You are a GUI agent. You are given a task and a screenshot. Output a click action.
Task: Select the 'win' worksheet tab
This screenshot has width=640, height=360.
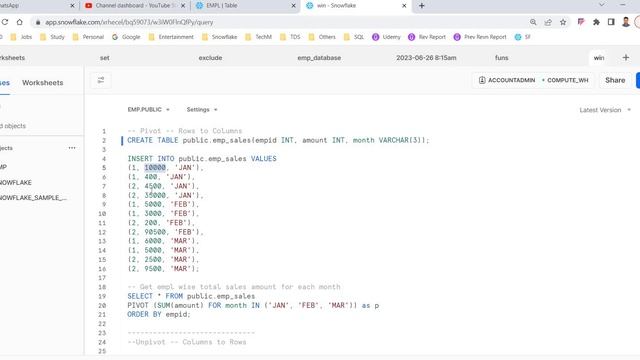tap(599, 58)
